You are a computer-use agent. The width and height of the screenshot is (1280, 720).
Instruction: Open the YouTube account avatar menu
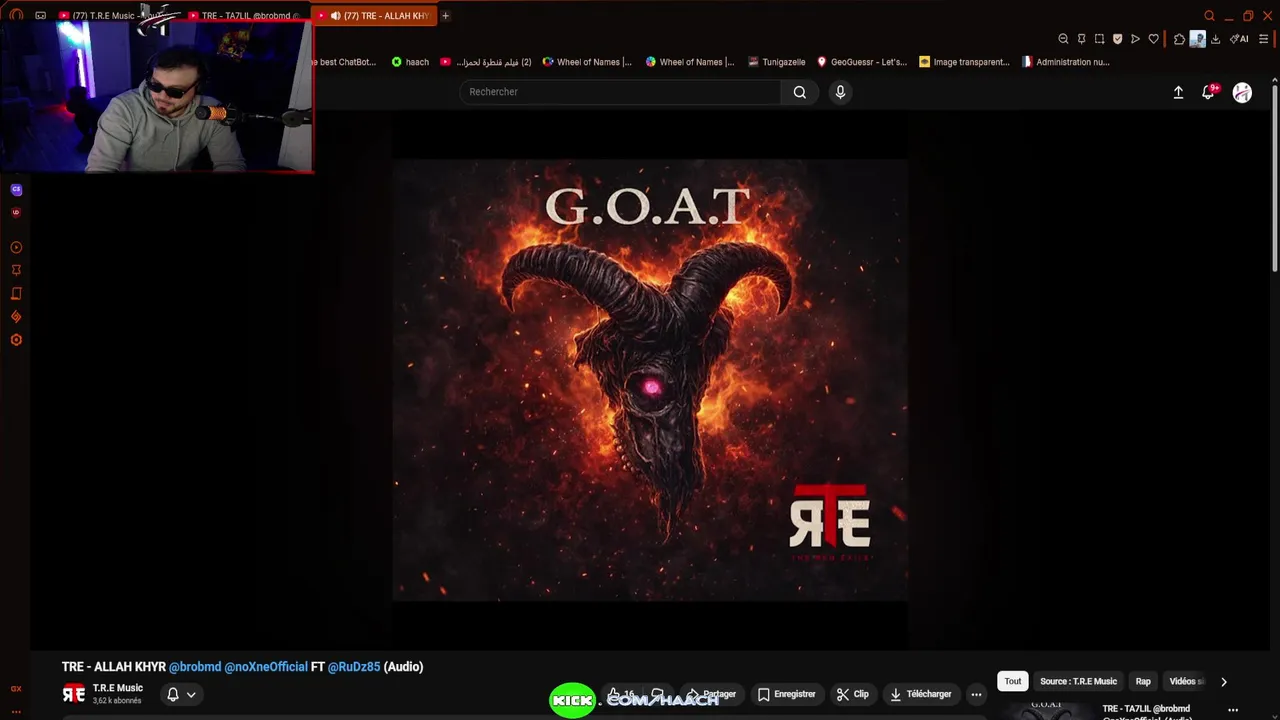[1242, 92]
